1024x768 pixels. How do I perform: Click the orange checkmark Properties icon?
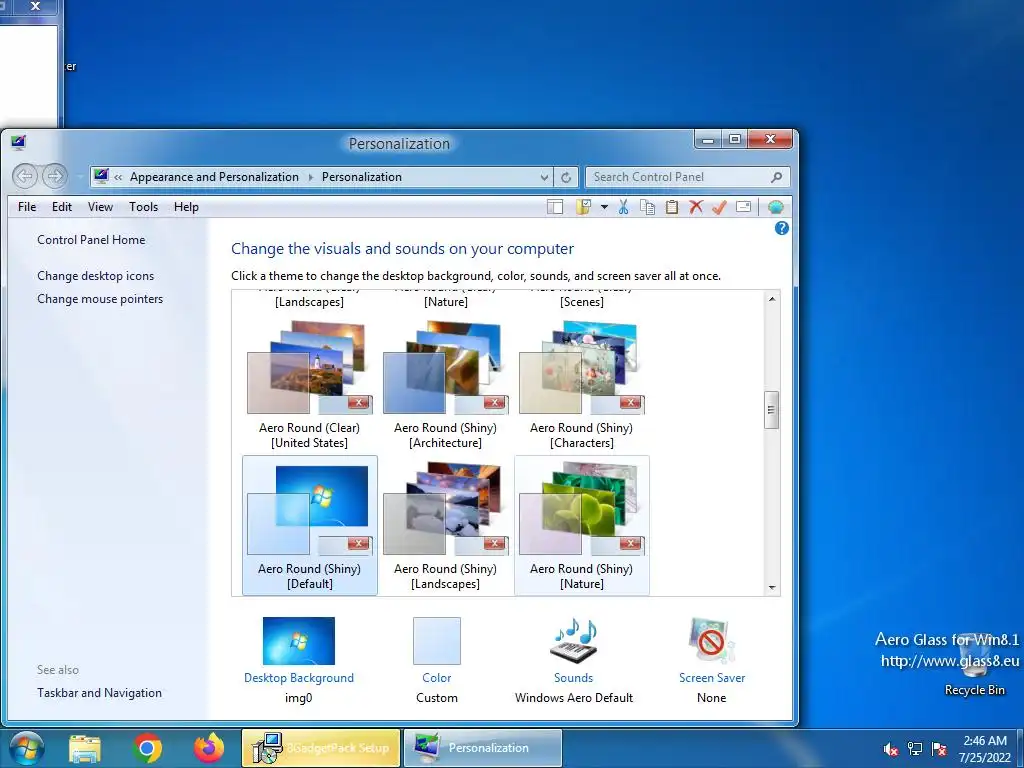(x=719, y=207)
